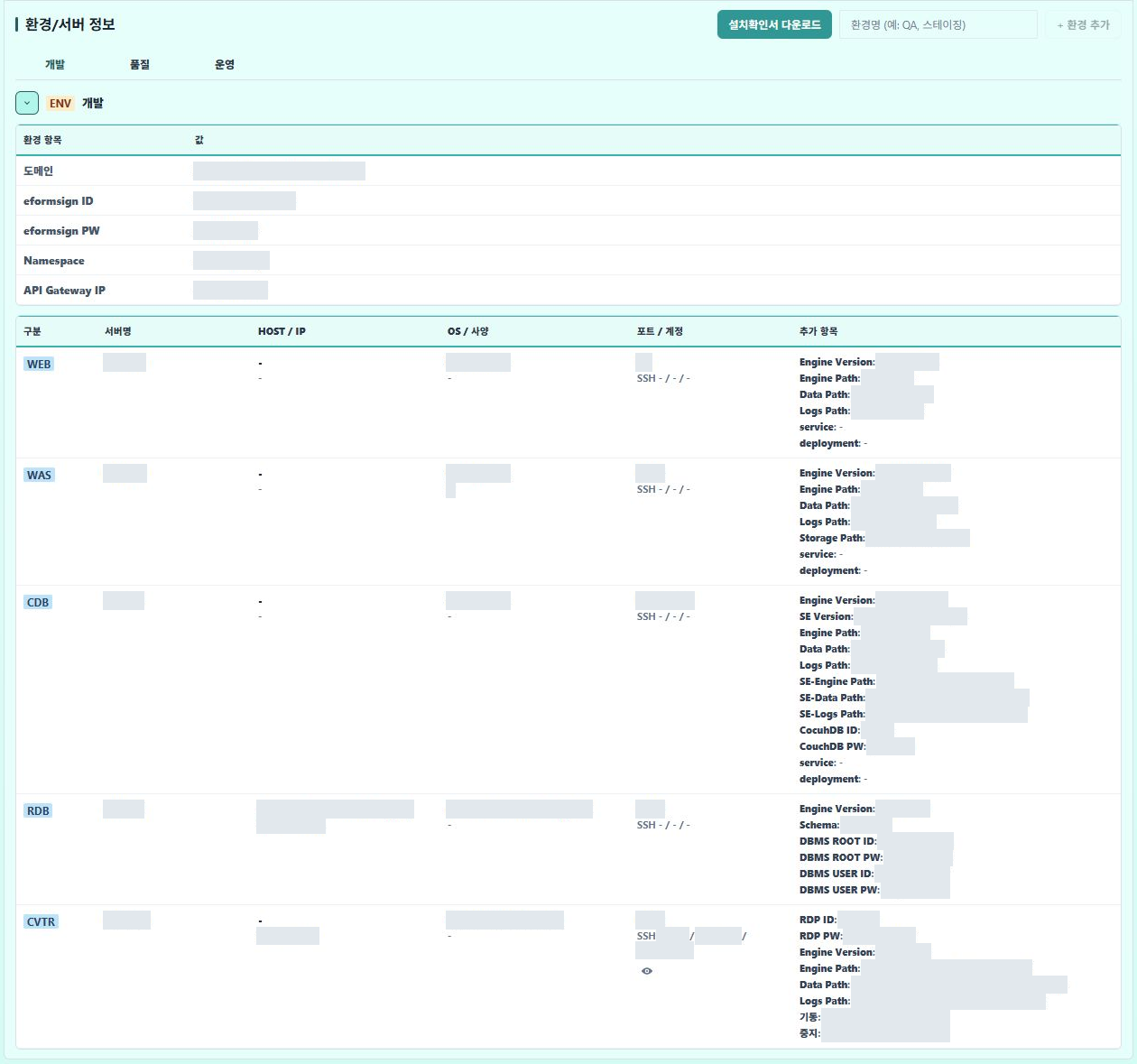
Task: Select the API Gateway IP row label
Action: point(65,291)
